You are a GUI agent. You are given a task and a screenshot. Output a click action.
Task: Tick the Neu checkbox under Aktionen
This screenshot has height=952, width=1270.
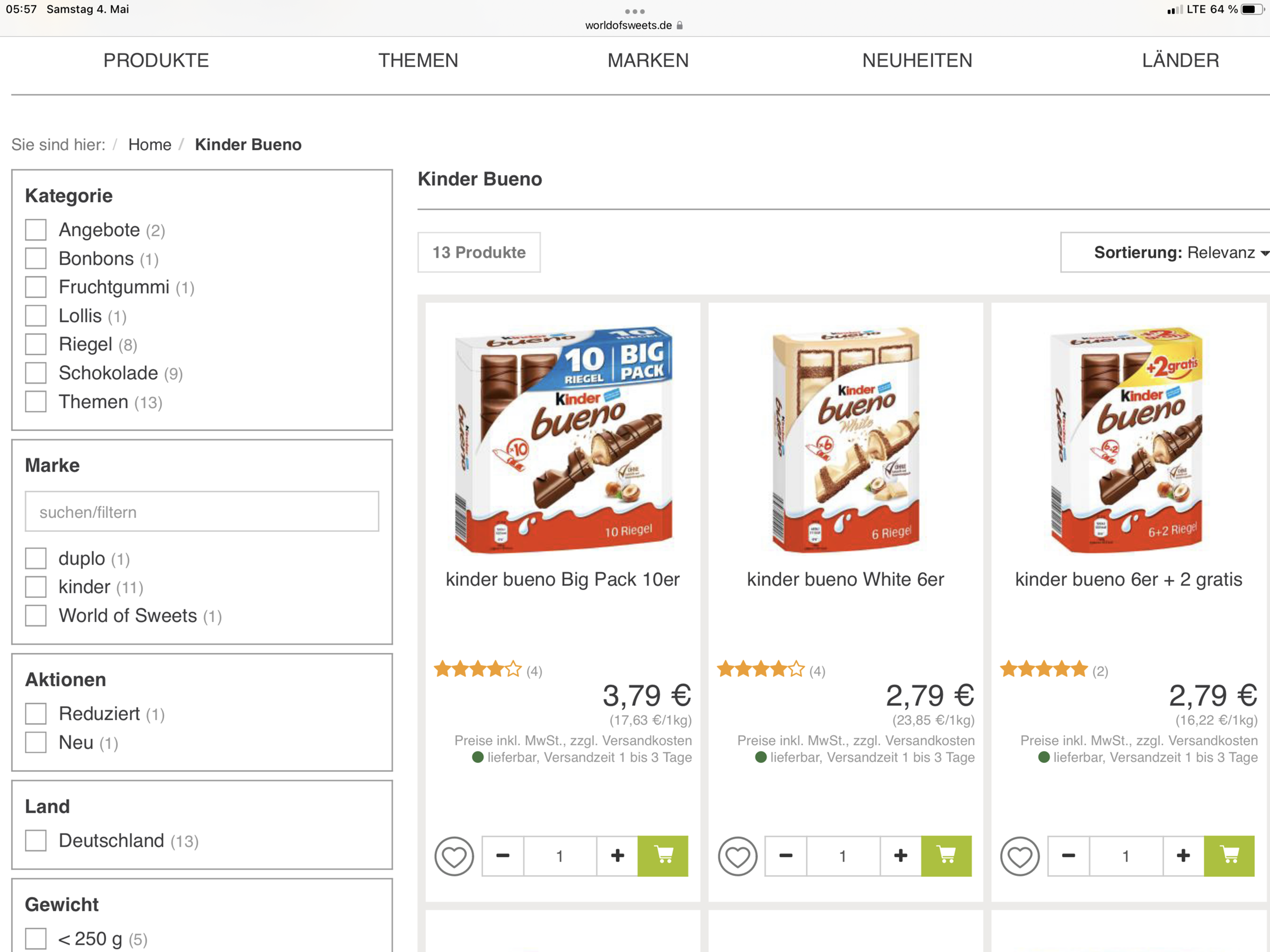pyautogui.click(x=36, y=743)
